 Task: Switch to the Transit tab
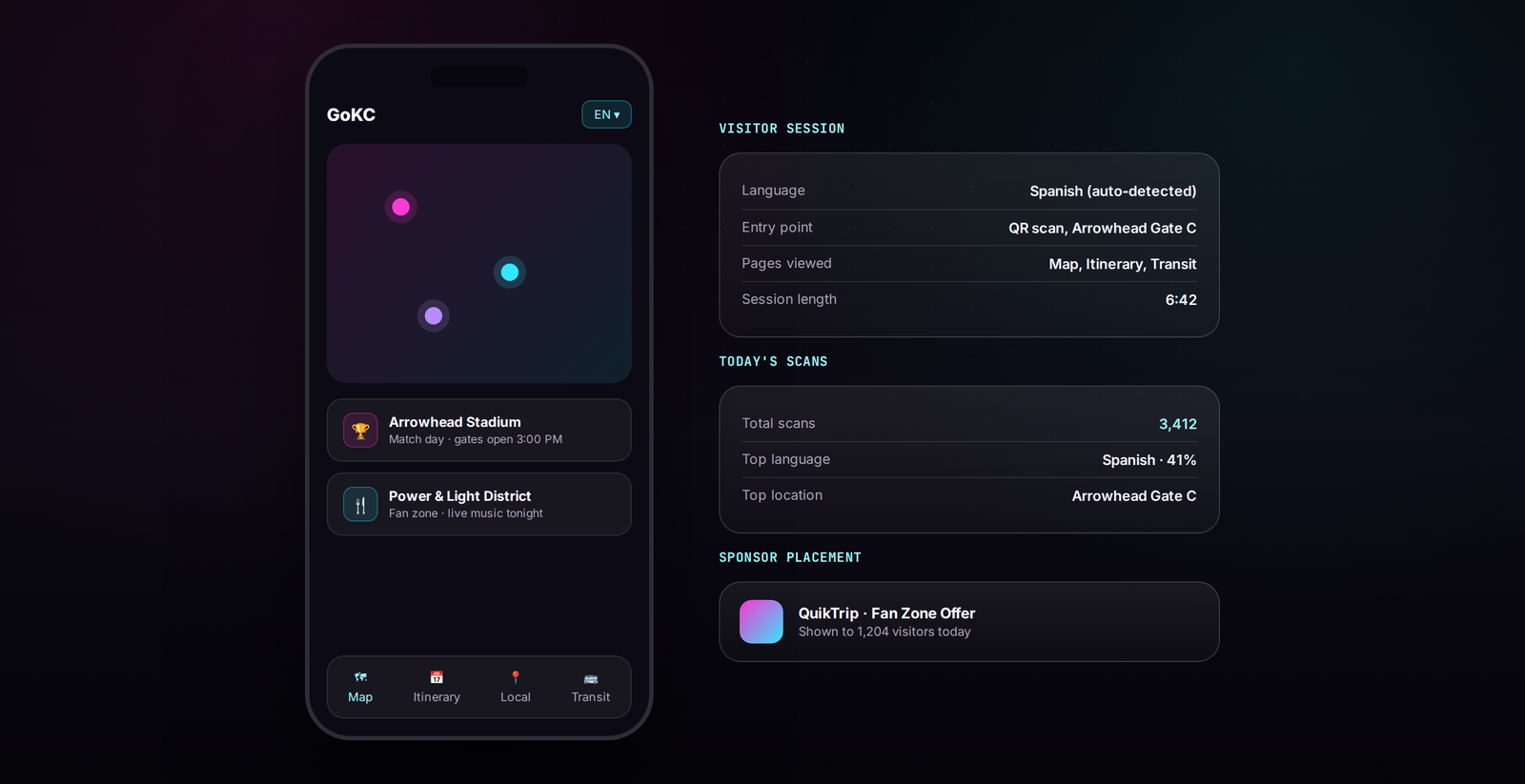pos(591,687)
